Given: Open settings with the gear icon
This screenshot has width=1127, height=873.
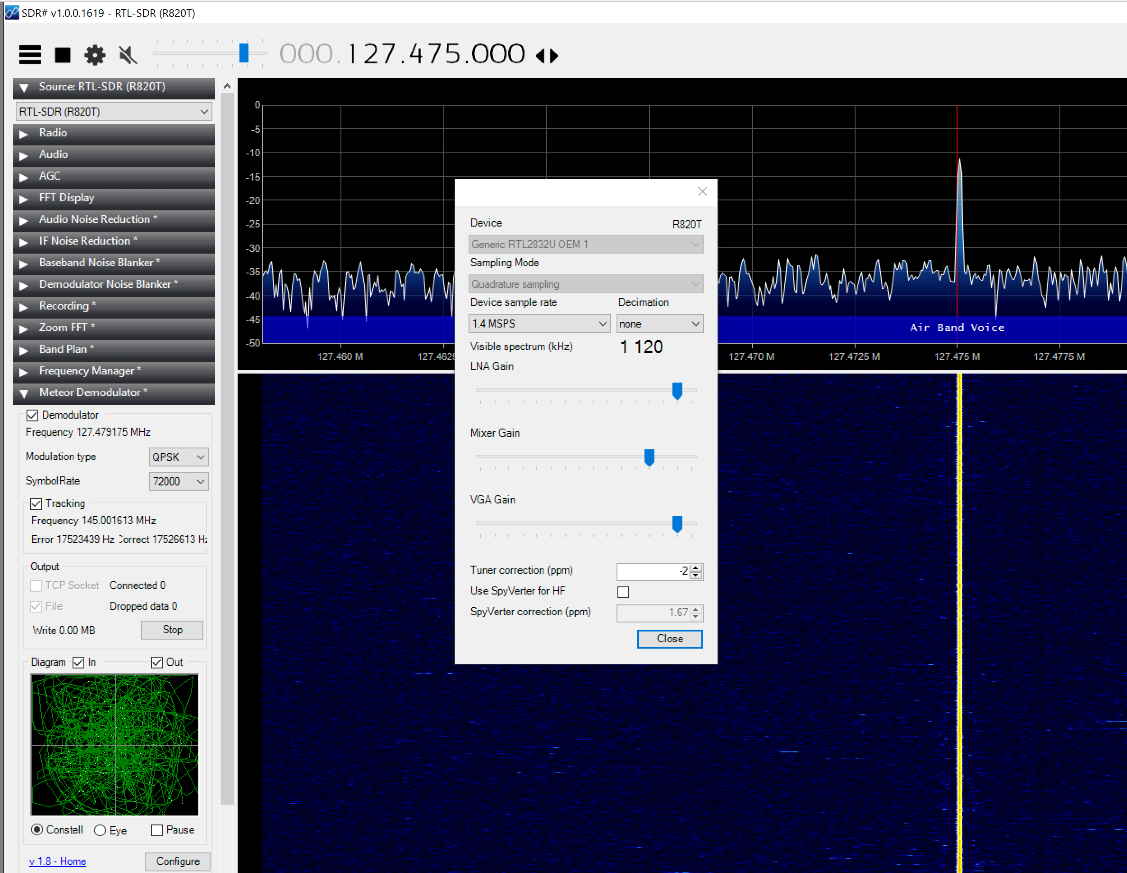Looking at the screenshot, I should click(95, 55).
